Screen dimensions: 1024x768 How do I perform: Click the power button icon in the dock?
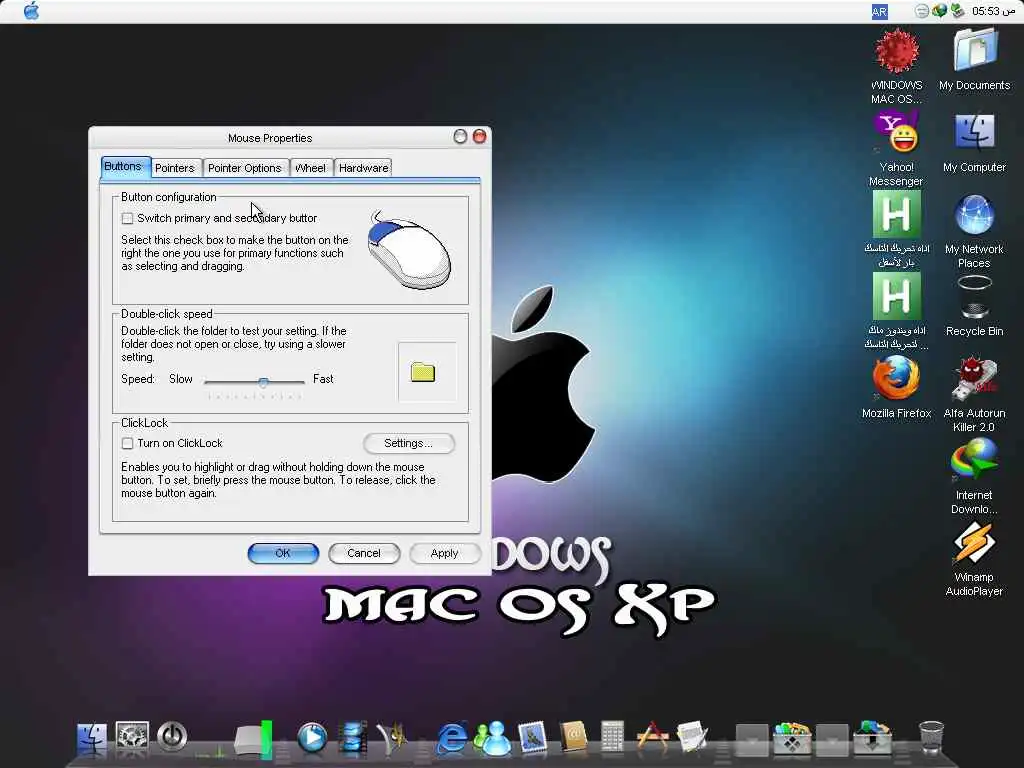coord(172,737)
